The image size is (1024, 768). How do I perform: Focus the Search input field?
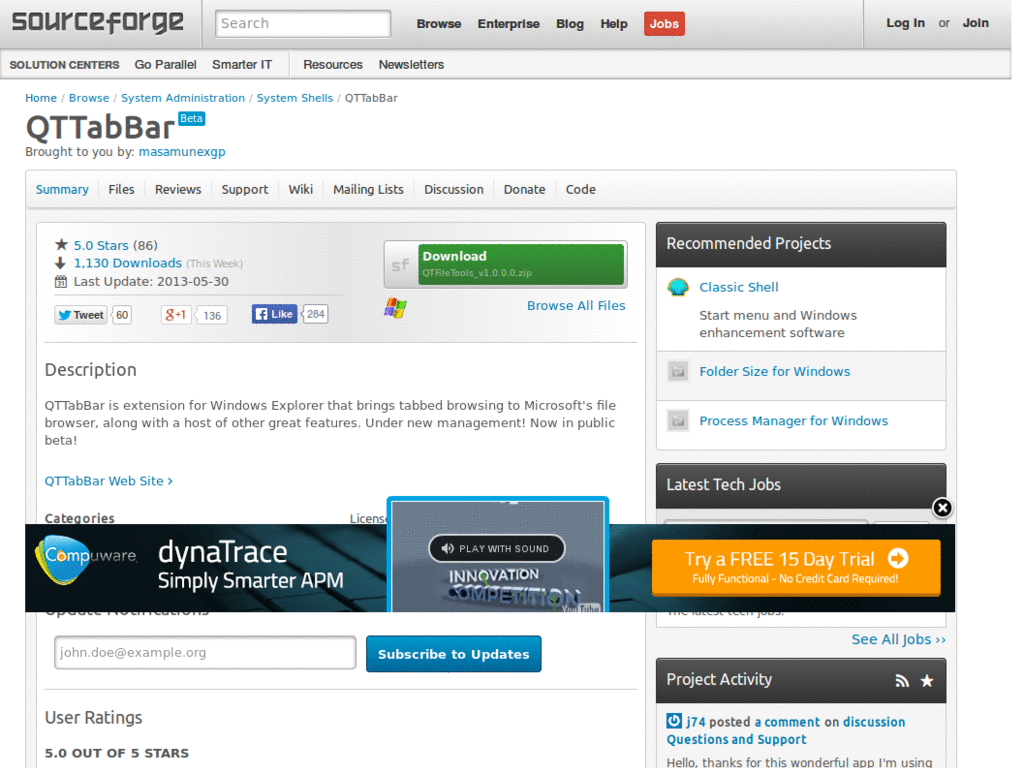pyautogui.click(x=303, y=24)
